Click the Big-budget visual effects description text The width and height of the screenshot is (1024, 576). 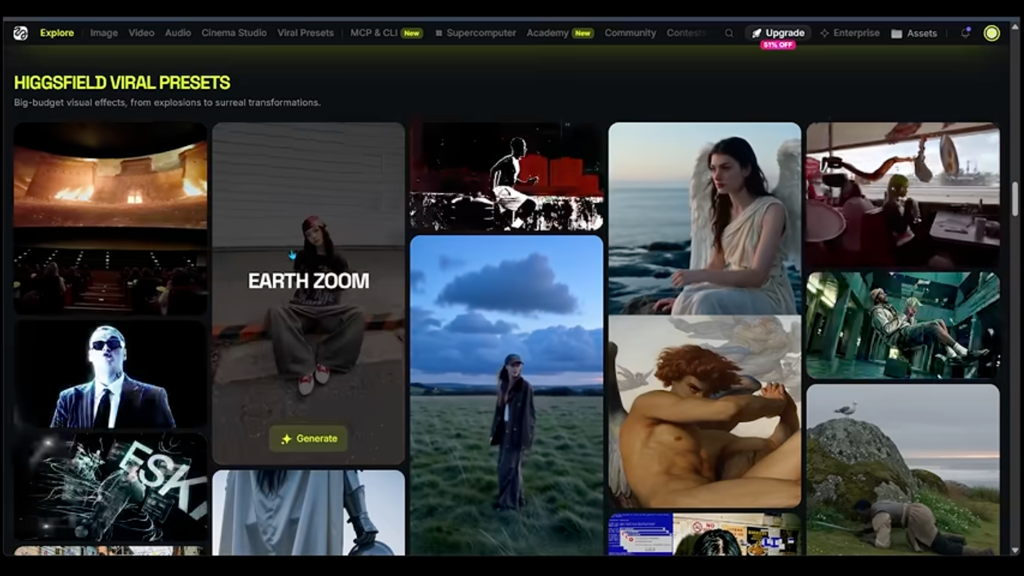pos(167,103)
